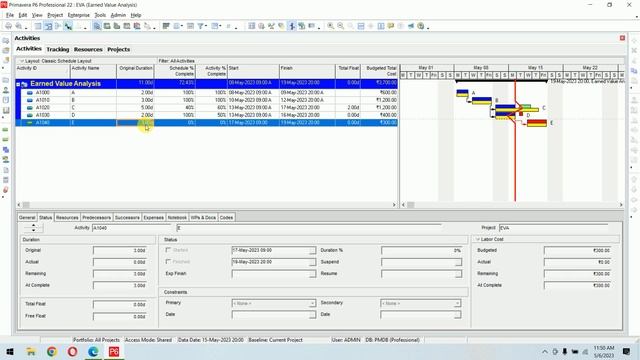640x360 pixels.
Task: Click the red Risks icon in sidebar
Action: [x=6, y=190]
